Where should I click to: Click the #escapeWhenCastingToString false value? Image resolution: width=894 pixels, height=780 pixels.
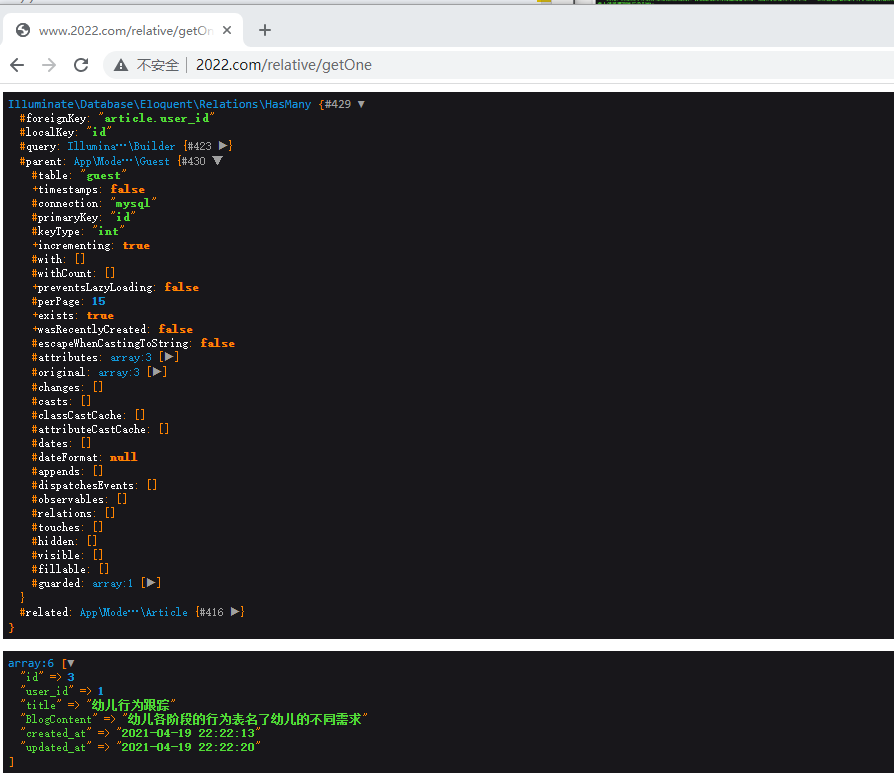[218, 343]
